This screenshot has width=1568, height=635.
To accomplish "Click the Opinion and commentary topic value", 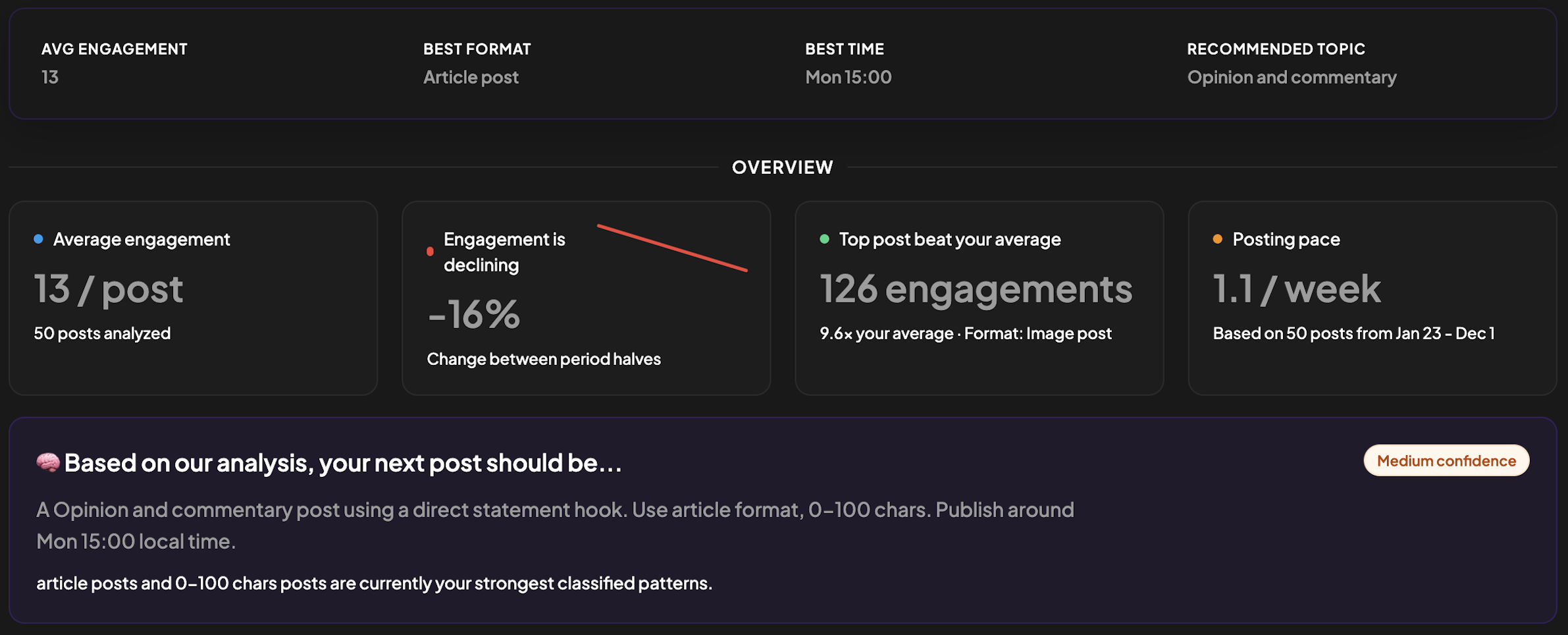I will (1292, 77).
